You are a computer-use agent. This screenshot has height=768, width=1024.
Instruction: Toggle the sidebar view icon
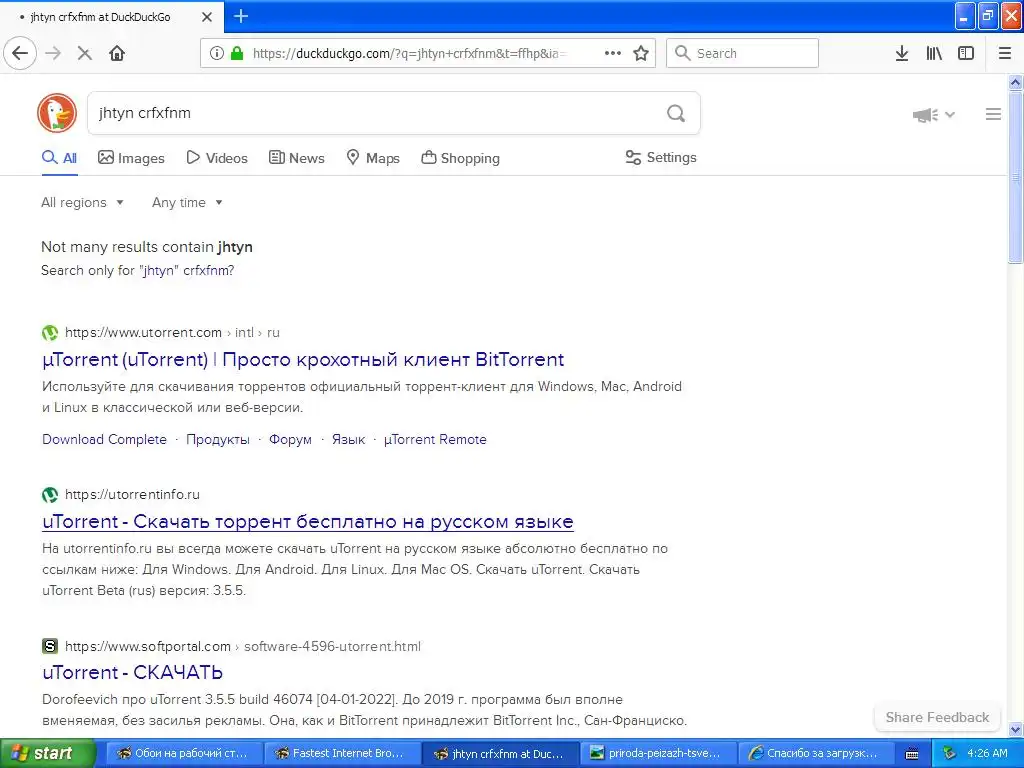[x=966, y=53]
